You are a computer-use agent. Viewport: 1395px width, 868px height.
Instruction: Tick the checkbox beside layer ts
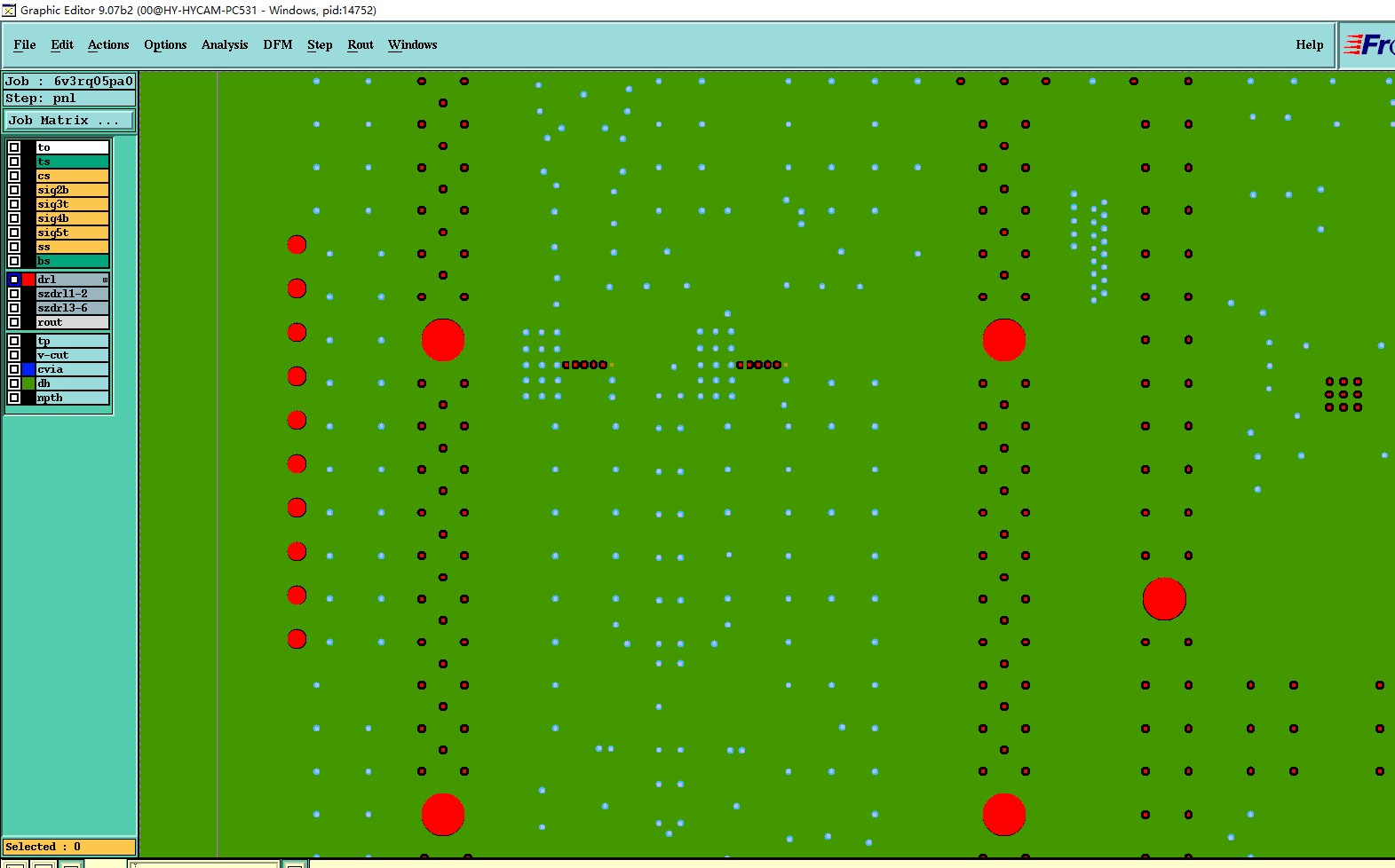click(14, 162)
